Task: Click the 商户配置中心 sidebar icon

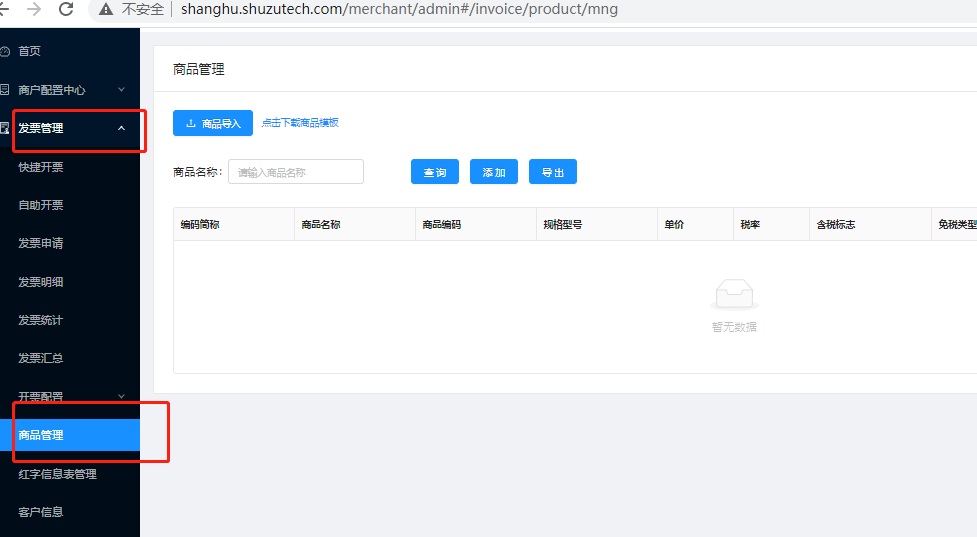Action: click(x=5, y=90)
